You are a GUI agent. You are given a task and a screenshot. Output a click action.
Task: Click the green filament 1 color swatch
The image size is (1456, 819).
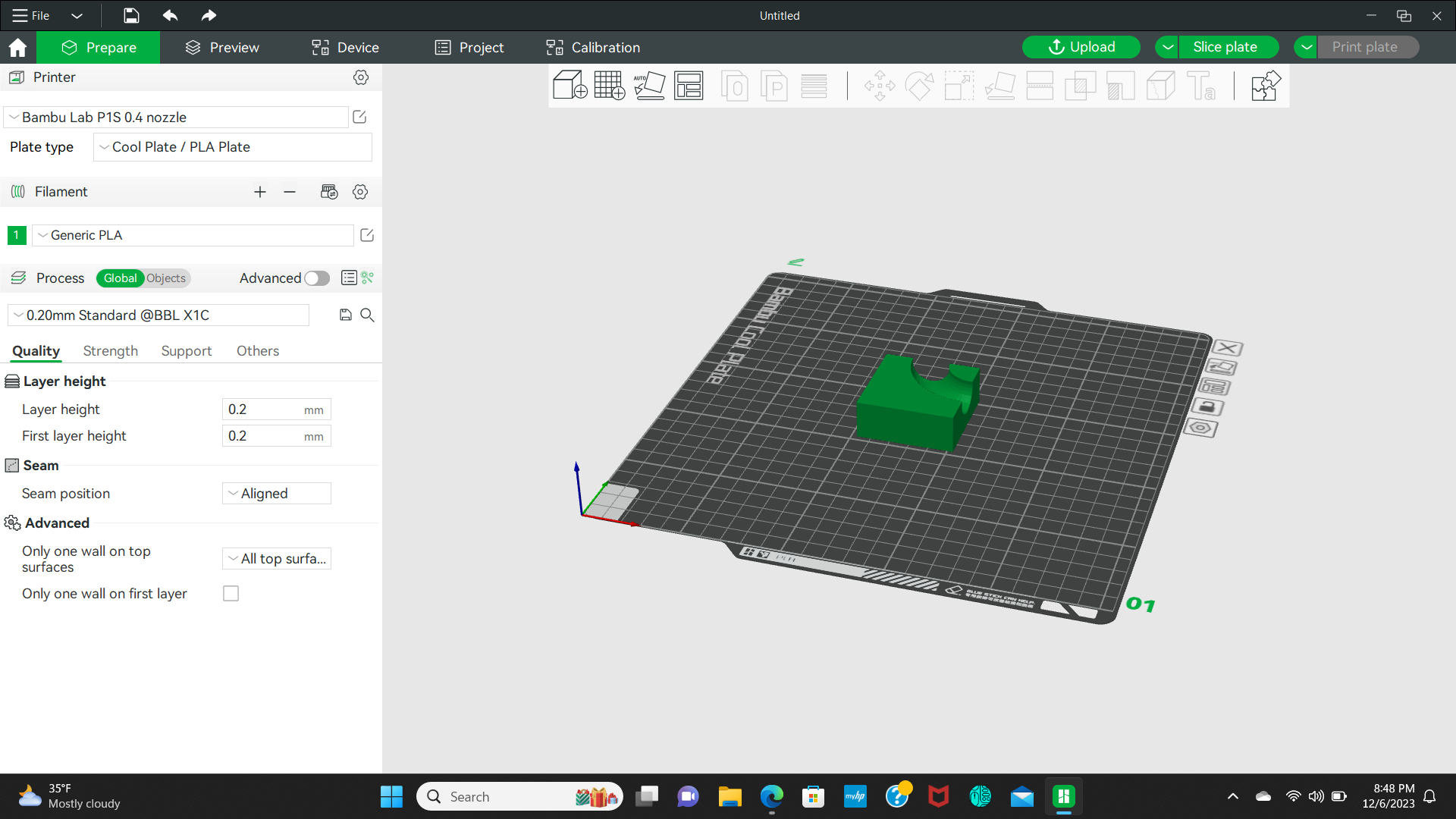tap(17, 235)
